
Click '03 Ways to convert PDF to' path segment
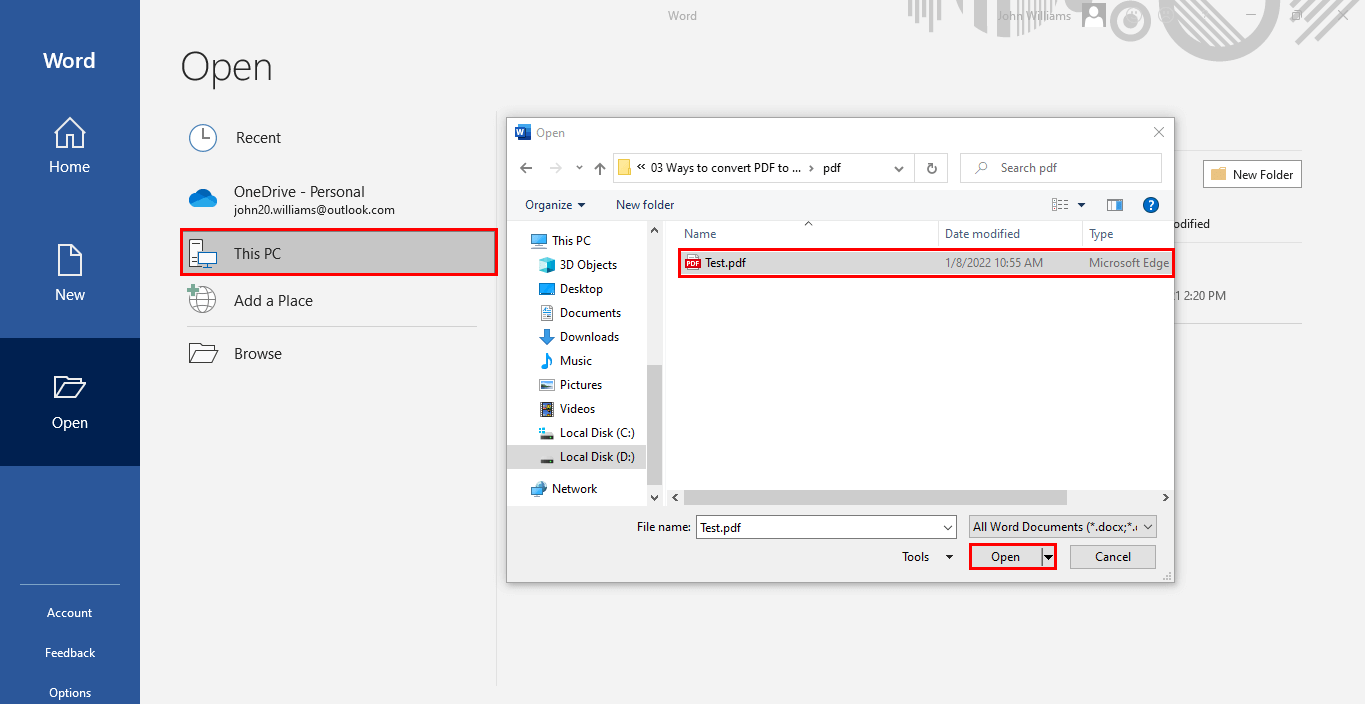(726, 168)
